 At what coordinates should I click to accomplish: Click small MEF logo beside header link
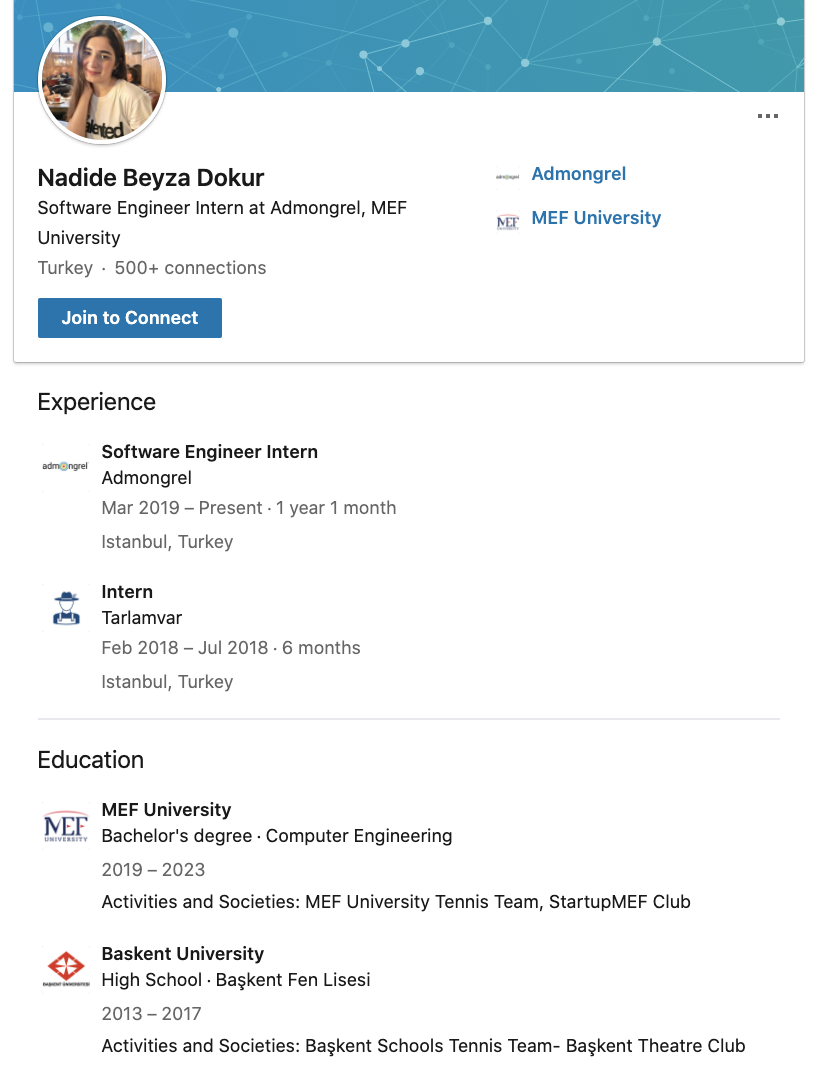[507, 221]
